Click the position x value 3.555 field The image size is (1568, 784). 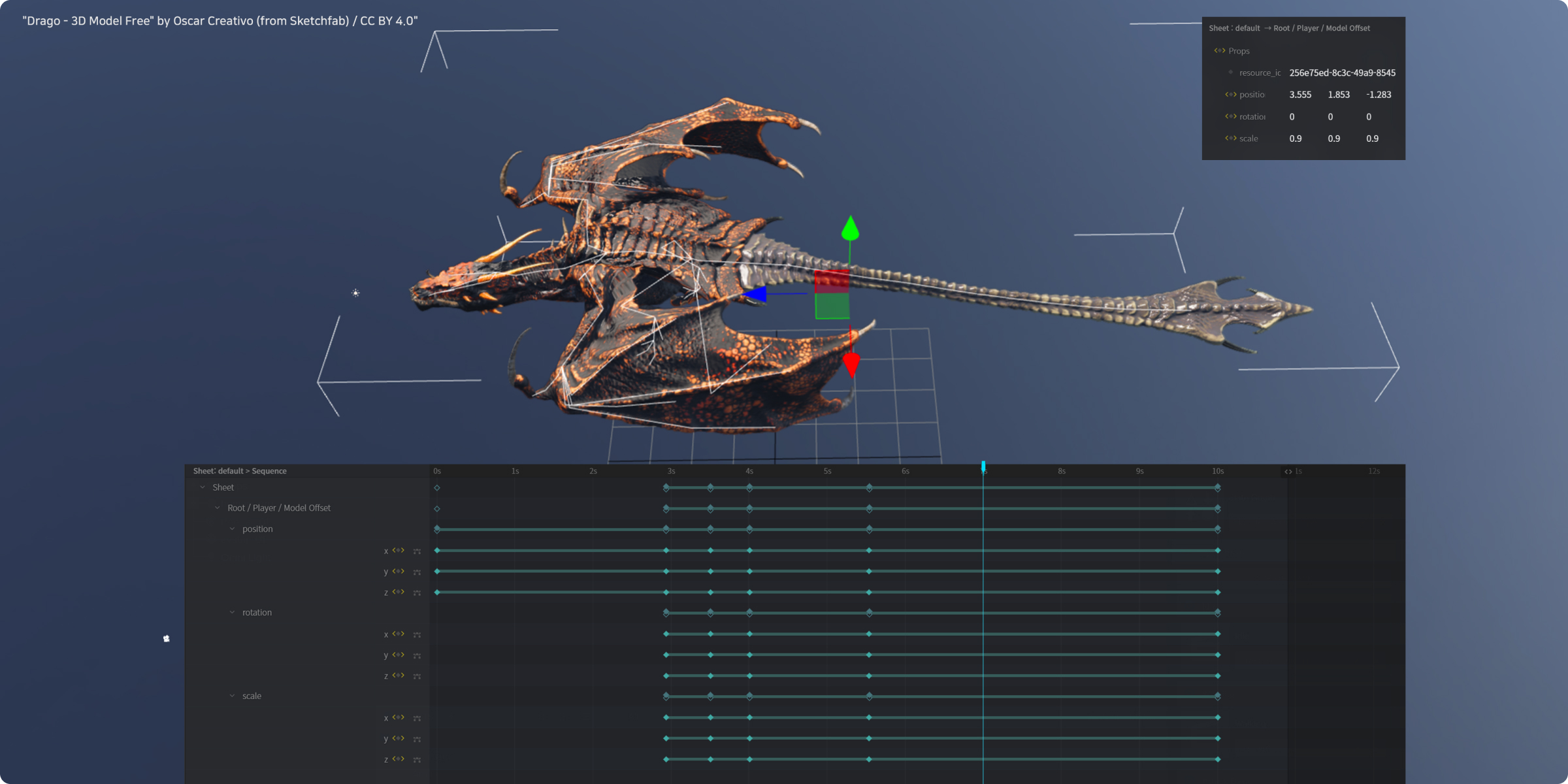coord(1300,95)
